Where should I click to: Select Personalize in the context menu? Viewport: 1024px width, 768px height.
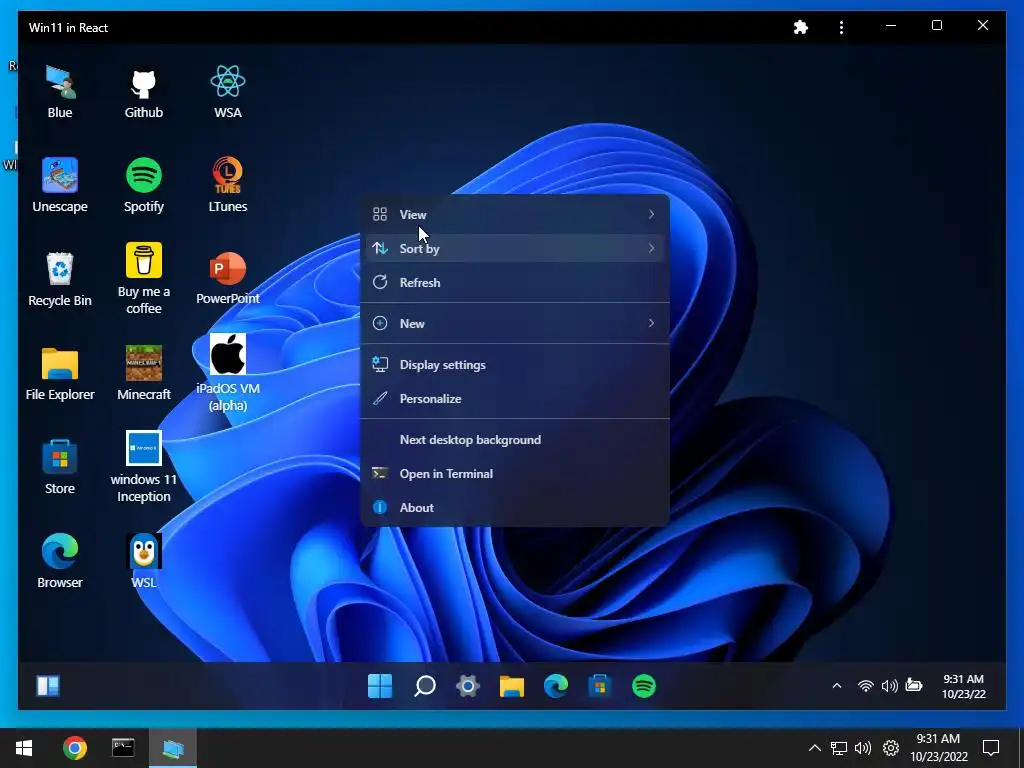click(515, 398)
